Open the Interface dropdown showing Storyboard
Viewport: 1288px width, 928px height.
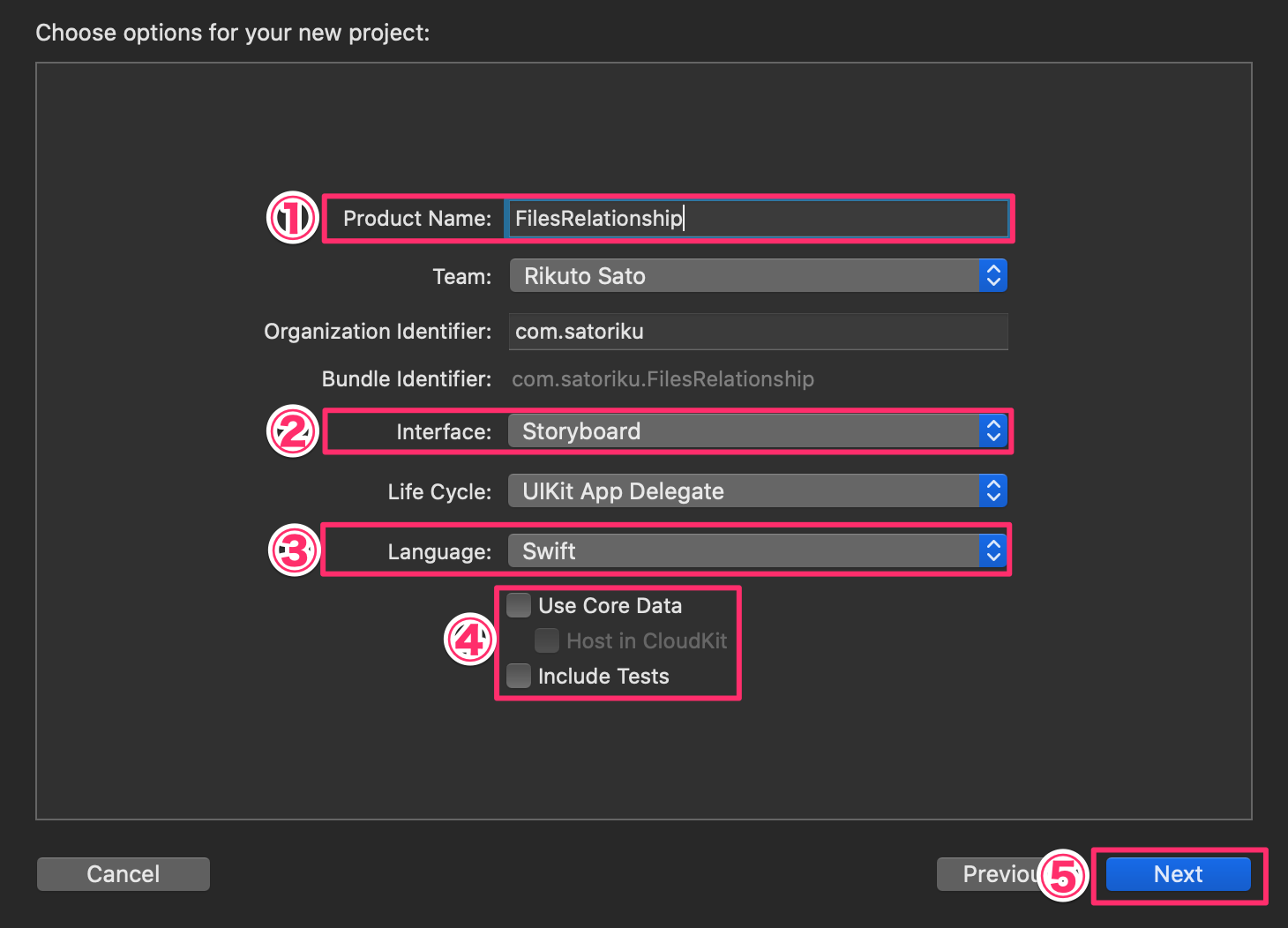pyautogui.click(x=757, y=431)
